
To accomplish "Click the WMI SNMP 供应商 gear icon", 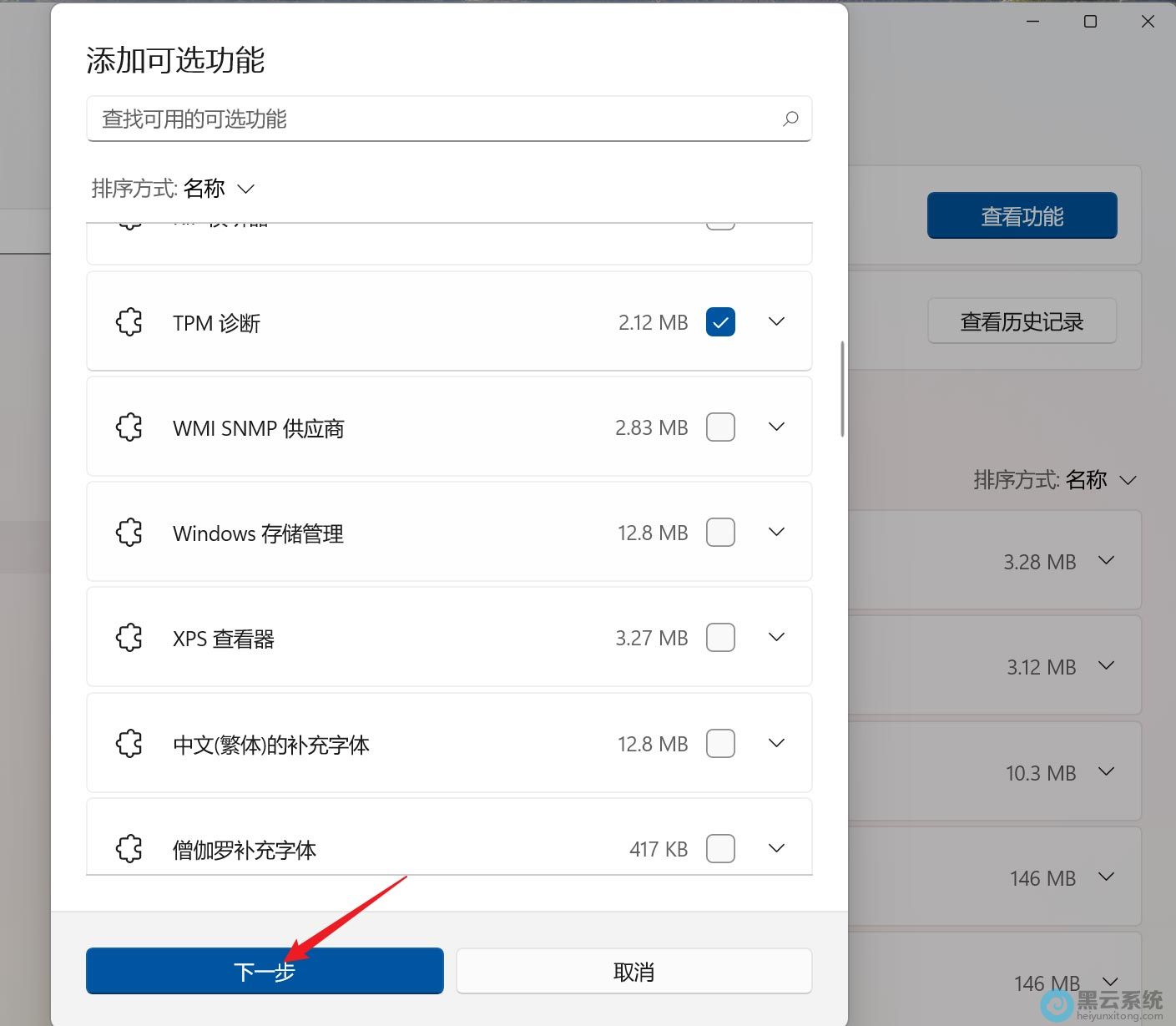I will click(x=129, y=427).
